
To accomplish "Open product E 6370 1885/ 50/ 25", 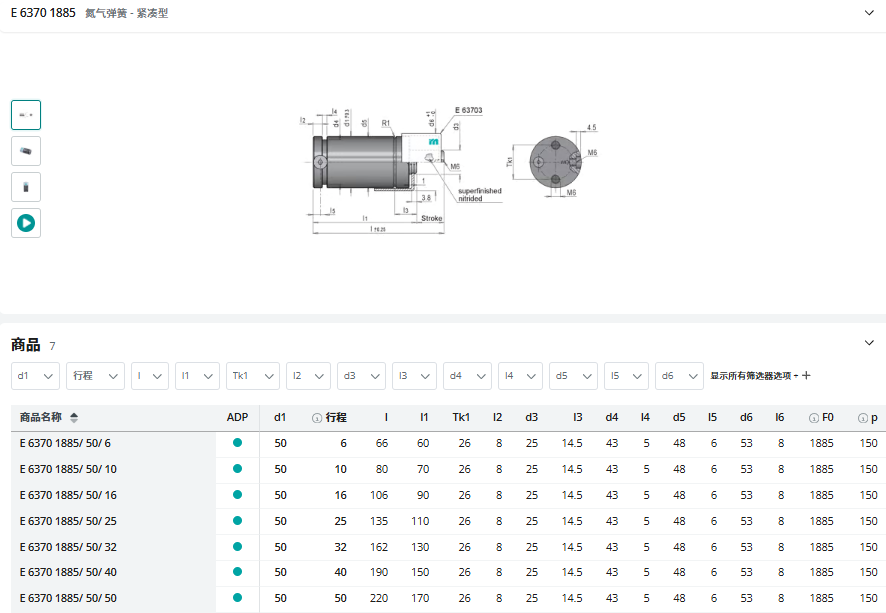I will pyautogui.click(x=68, y=521).
